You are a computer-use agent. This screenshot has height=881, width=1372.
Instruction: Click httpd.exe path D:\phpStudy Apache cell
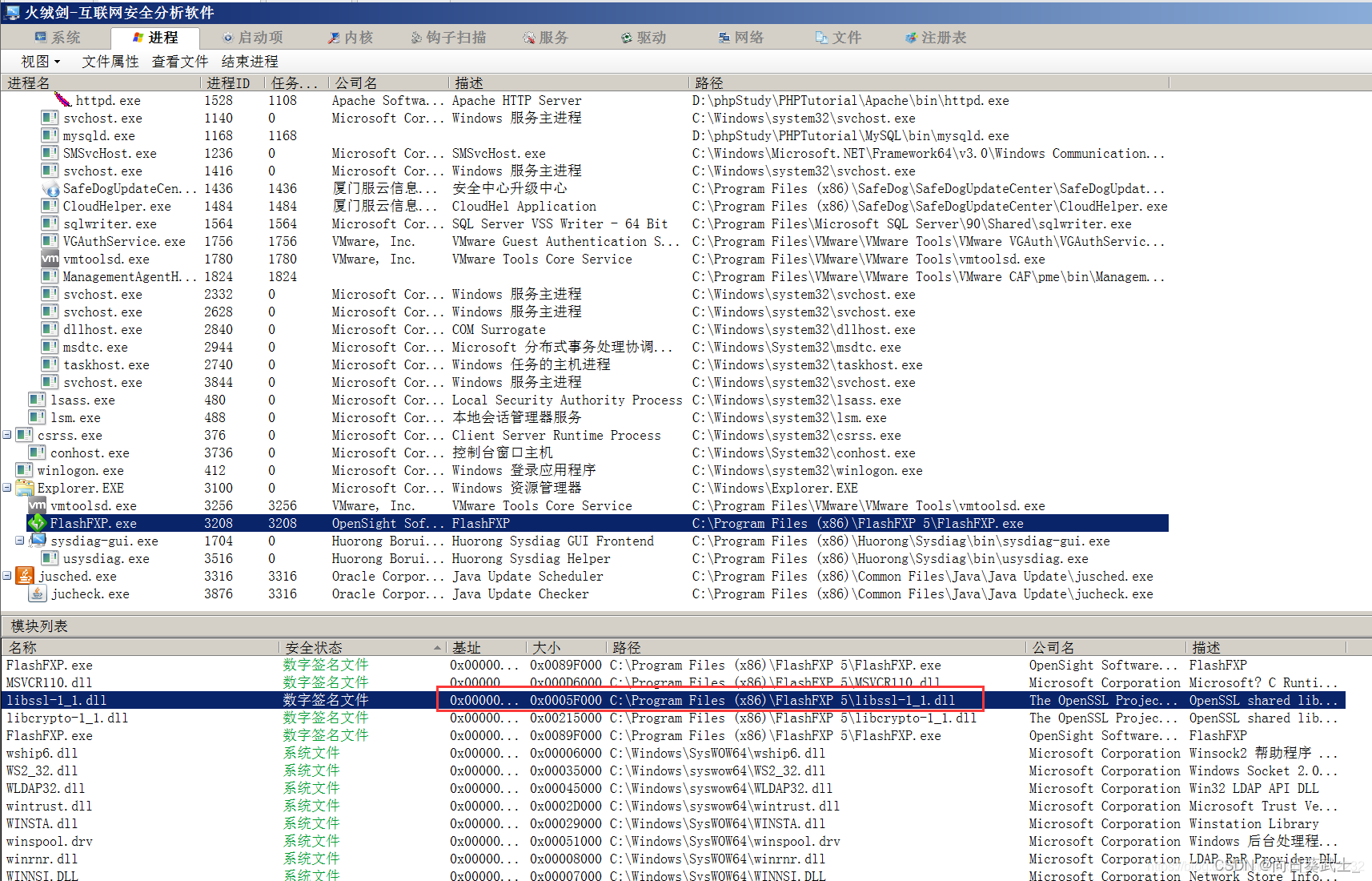tap(850, 100)
